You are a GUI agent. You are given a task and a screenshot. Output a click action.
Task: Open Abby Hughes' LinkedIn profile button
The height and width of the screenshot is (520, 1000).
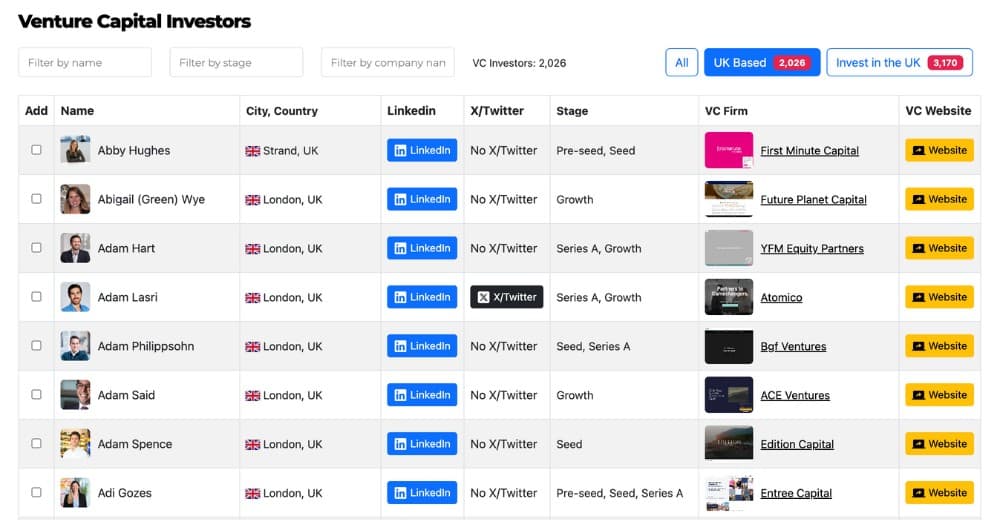(x=422, y=150)
